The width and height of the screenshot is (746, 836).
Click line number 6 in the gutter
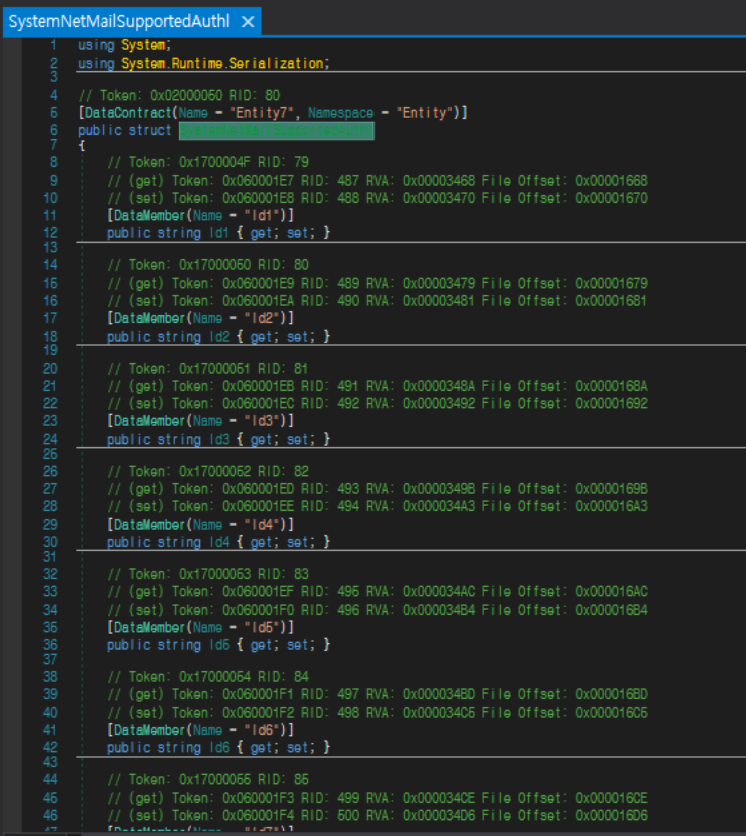[53, 130]
